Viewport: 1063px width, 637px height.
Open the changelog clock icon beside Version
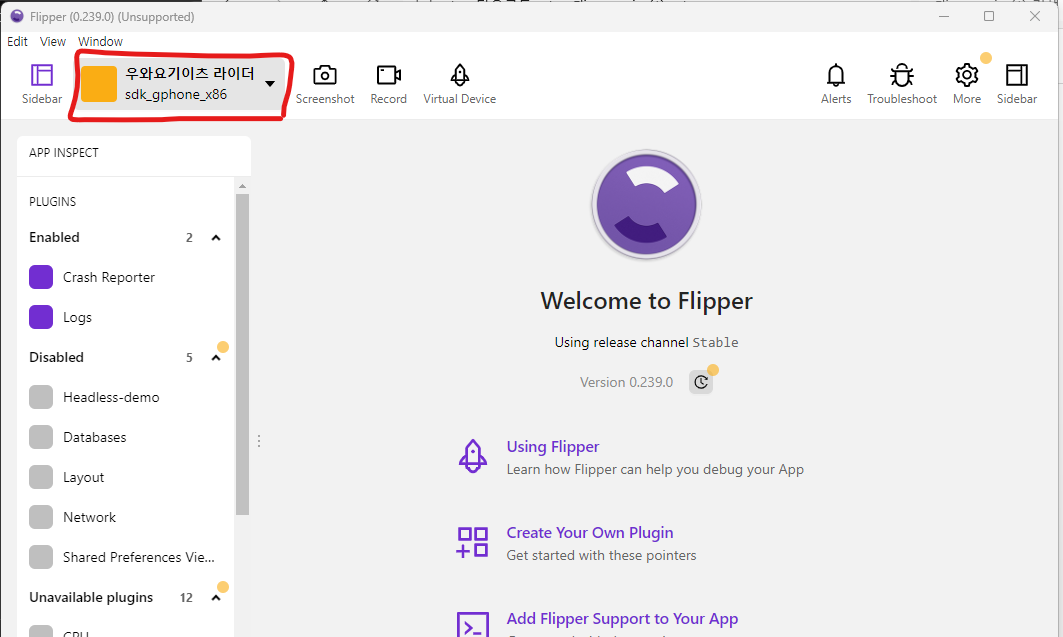(x=701, y=382)
